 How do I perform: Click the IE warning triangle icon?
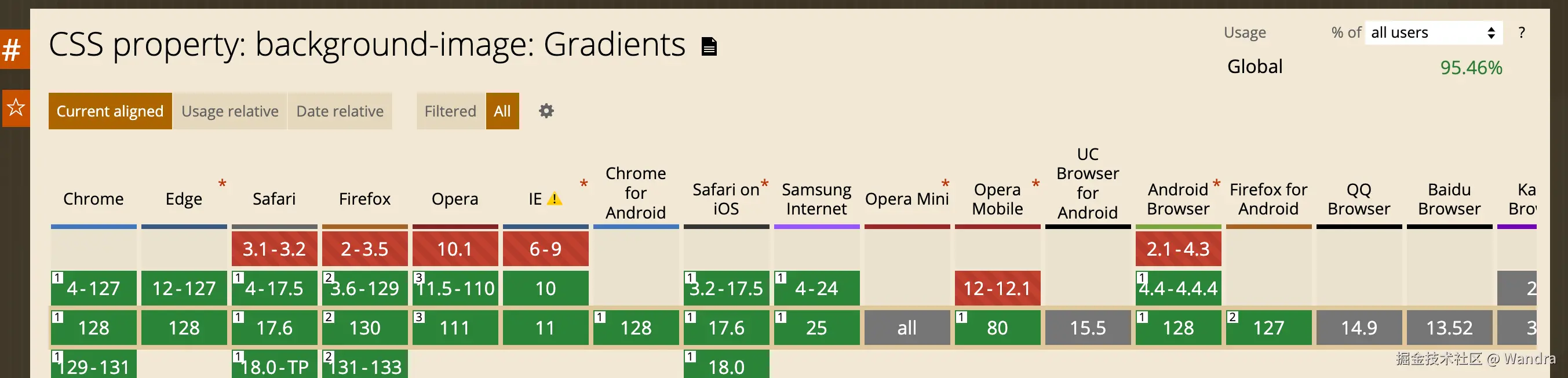[x=554, y=199]
